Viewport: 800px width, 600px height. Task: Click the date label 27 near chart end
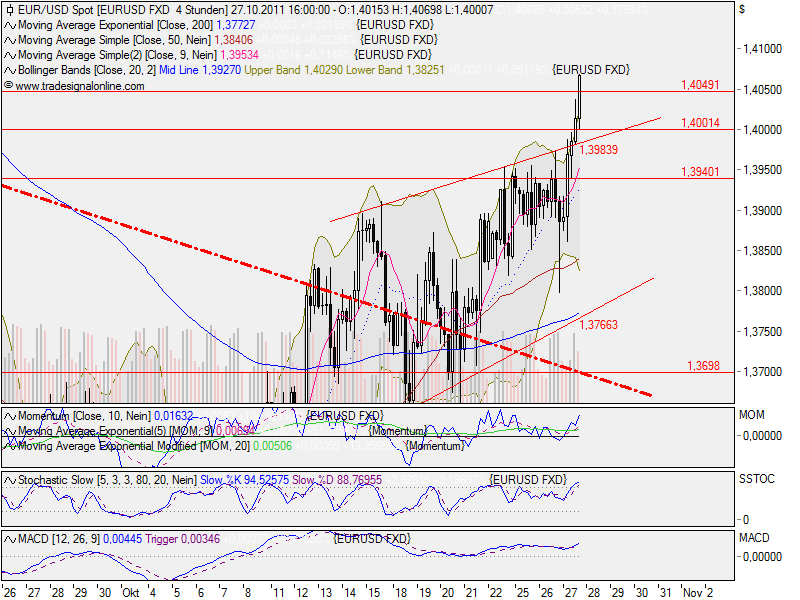tap(570, 593)
